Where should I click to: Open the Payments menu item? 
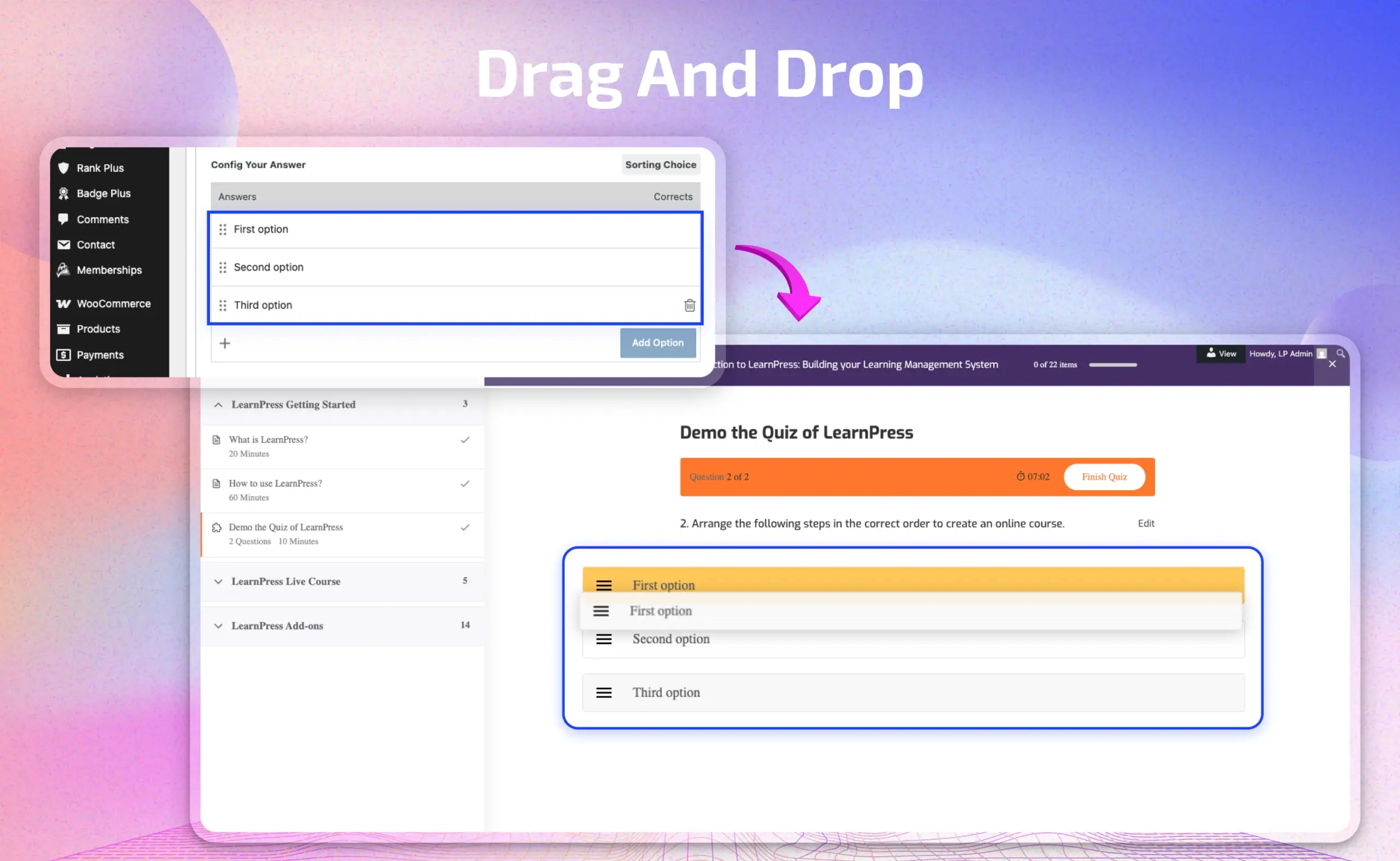tap(100, 355)
